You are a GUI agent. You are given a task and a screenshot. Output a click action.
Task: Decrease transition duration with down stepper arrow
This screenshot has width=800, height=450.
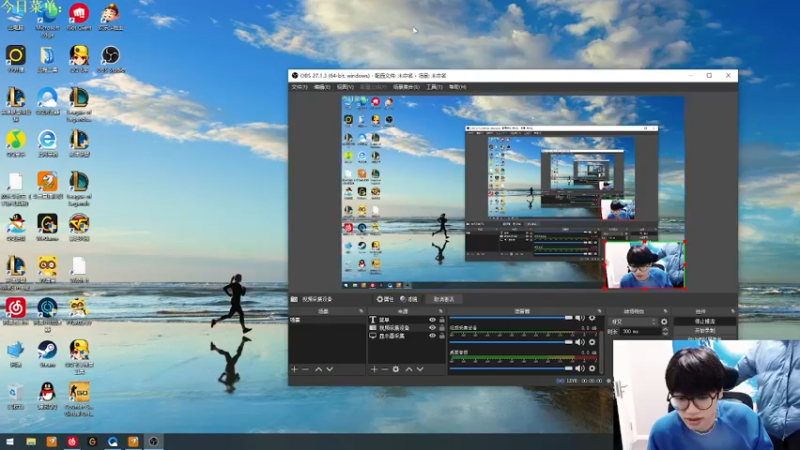pyautogui.click(x=665, y=334)
